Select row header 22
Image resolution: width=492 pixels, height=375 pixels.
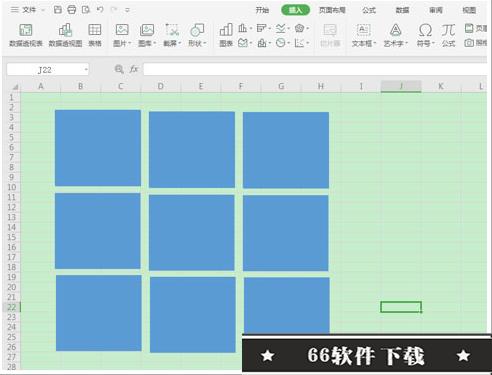[12, 307]
